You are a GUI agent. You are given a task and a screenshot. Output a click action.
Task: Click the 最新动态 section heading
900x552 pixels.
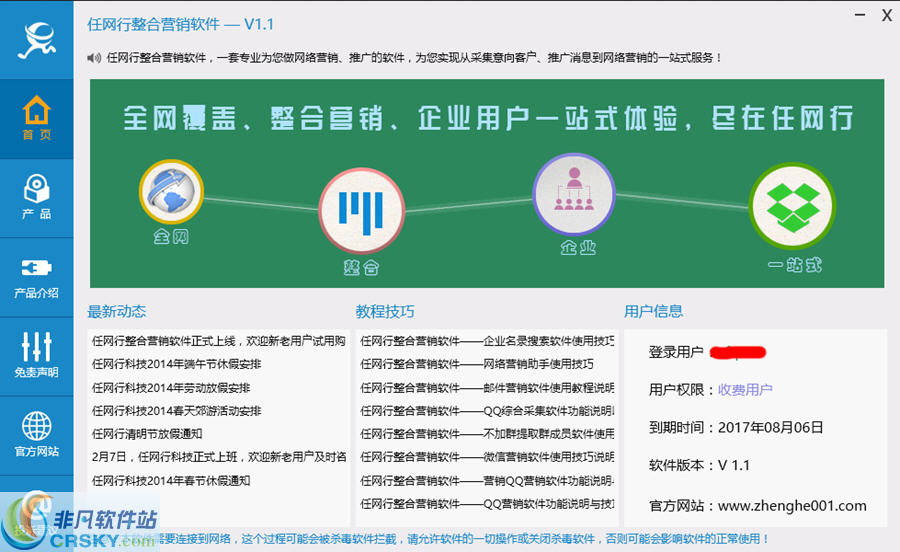click(117, 312)
